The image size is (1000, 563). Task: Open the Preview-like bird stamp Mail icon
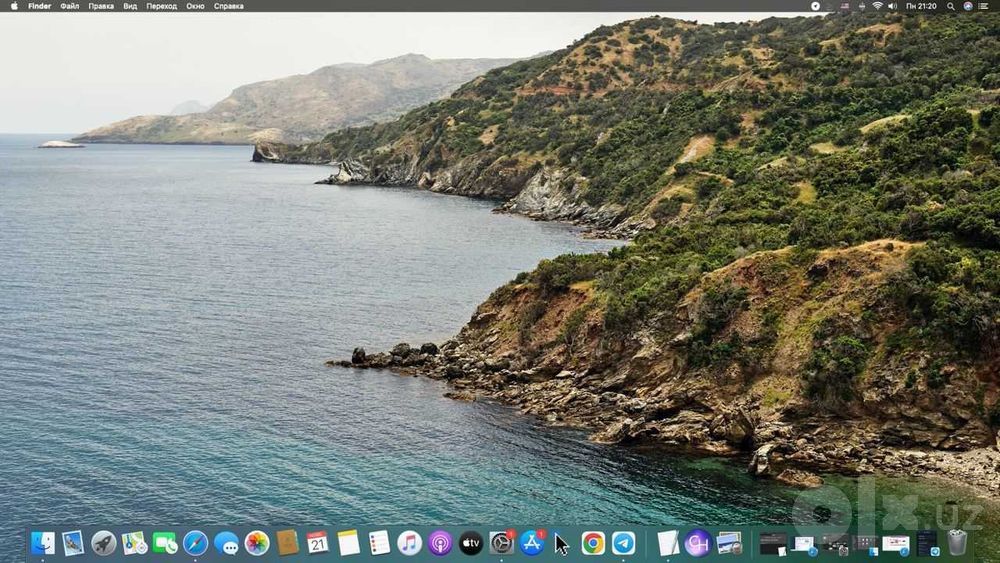point(73,543)
